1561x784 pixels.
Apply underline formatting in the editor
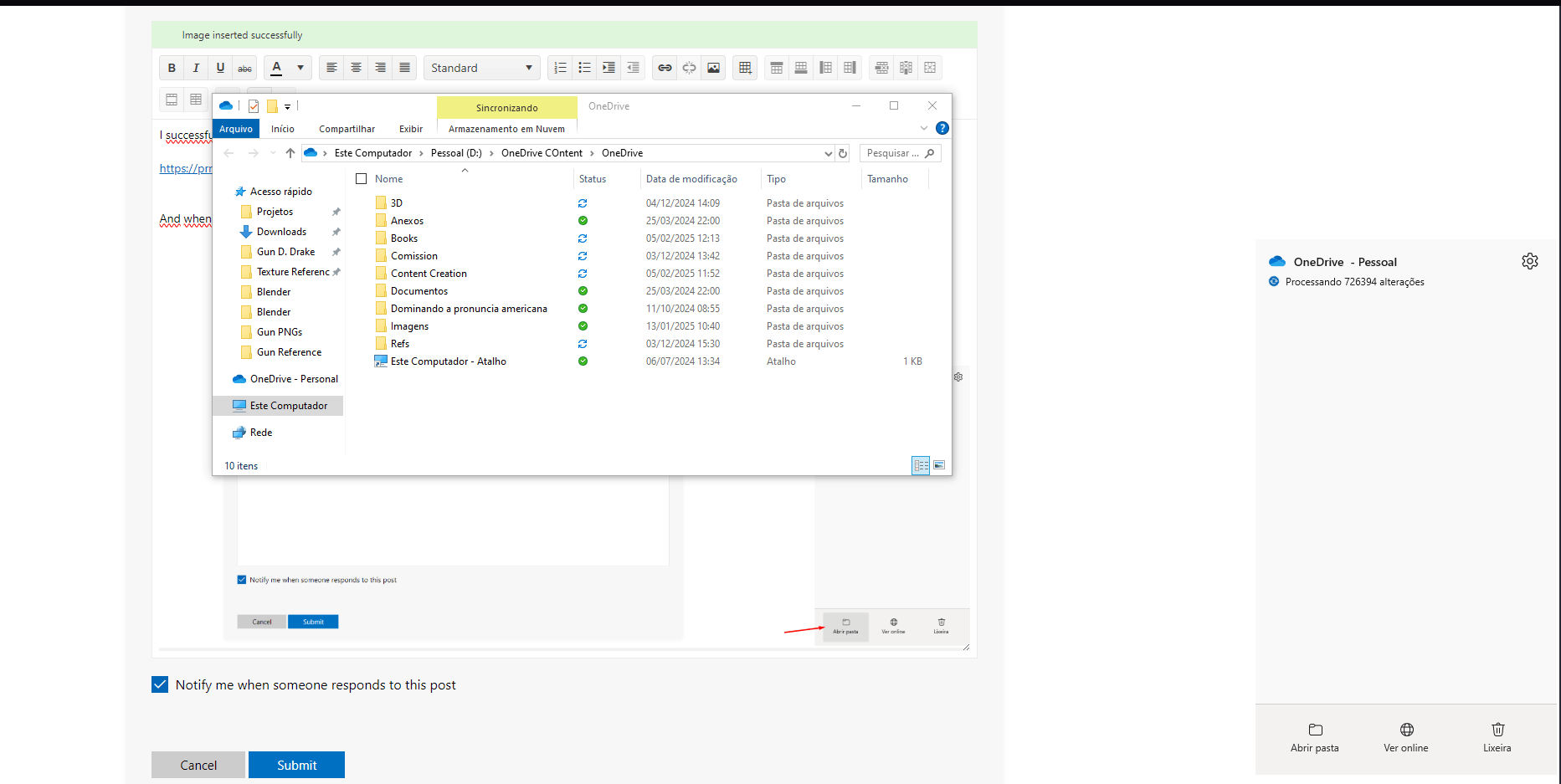point(220,68)
